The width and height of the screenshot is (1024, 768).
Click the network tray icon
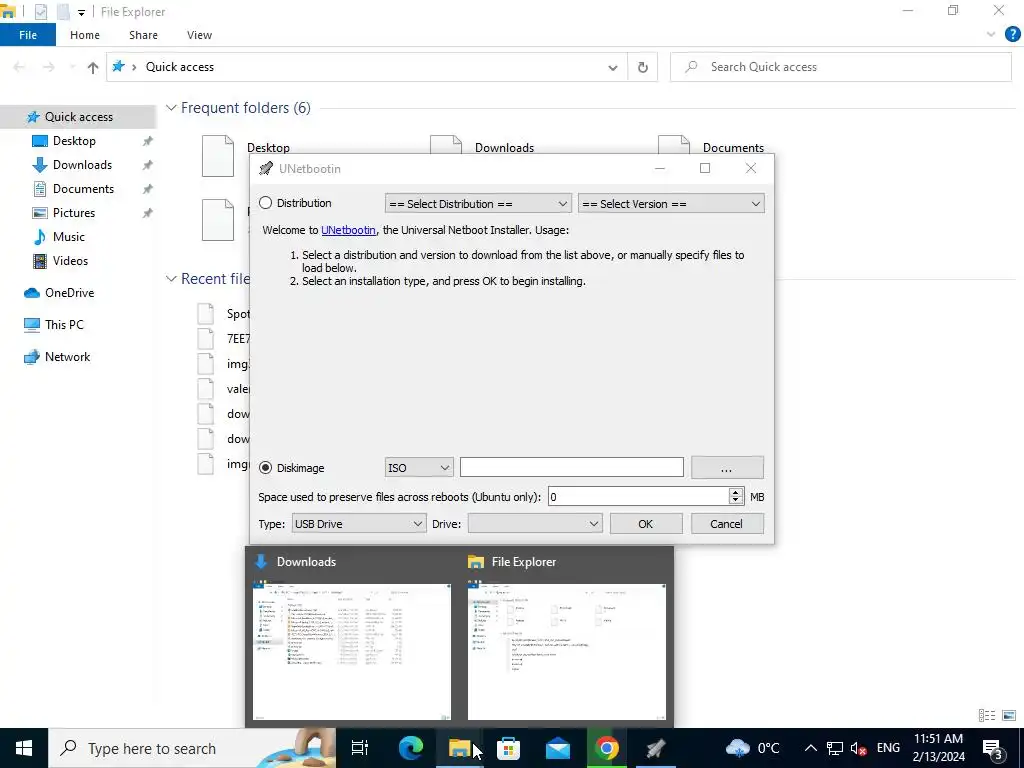(835, 748)
